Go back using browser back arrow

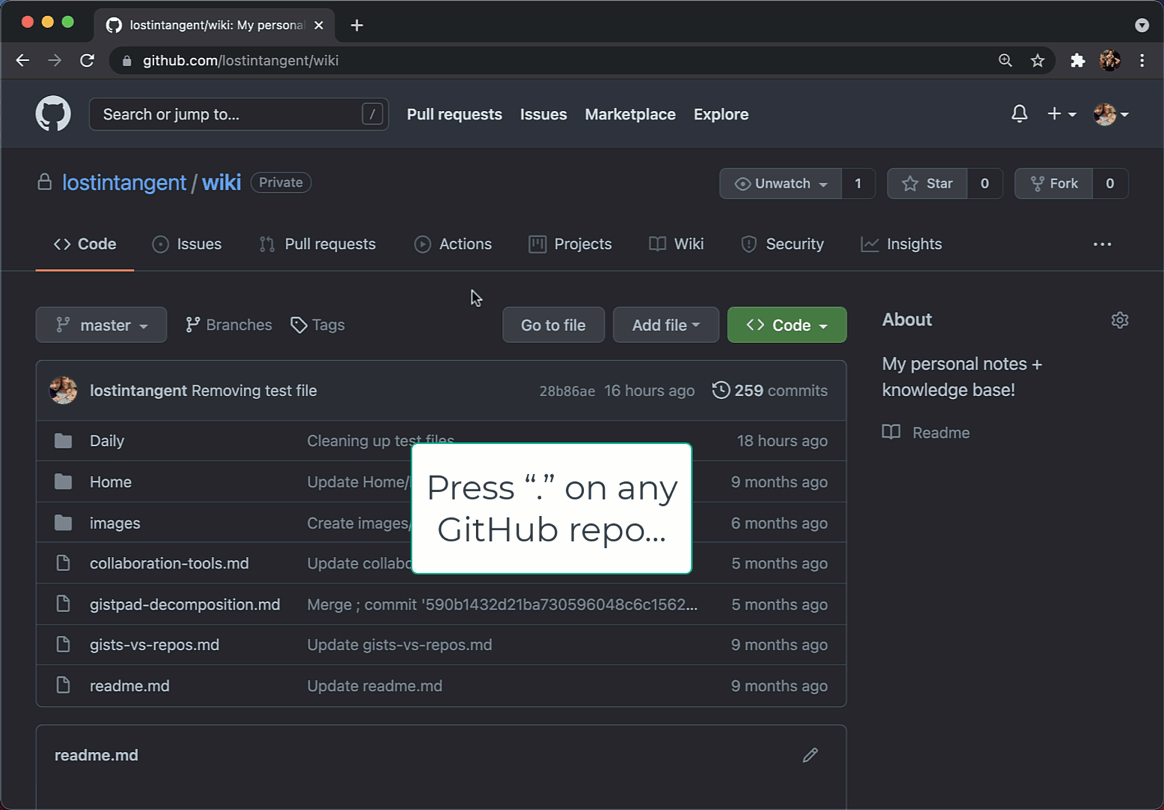23,60
